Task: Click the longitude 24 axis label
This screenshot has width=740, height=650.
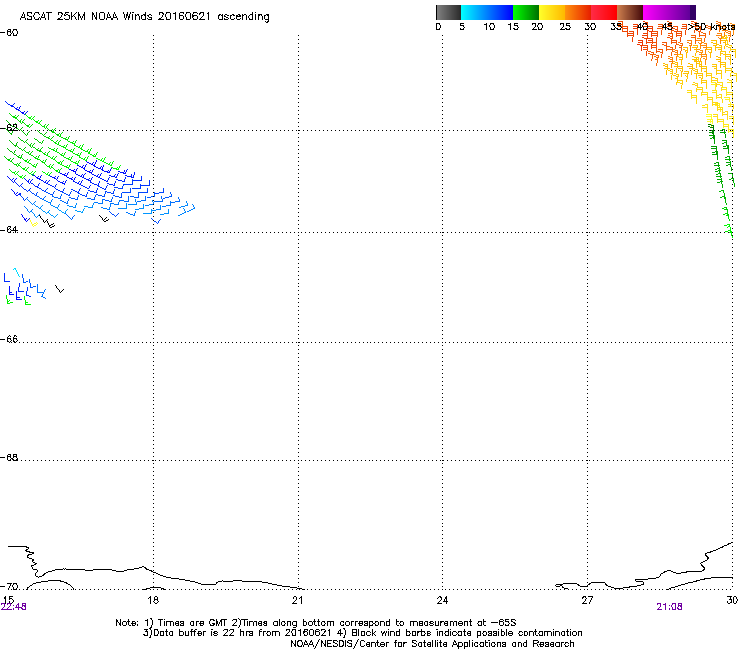Action: click(x=442, y=600)
